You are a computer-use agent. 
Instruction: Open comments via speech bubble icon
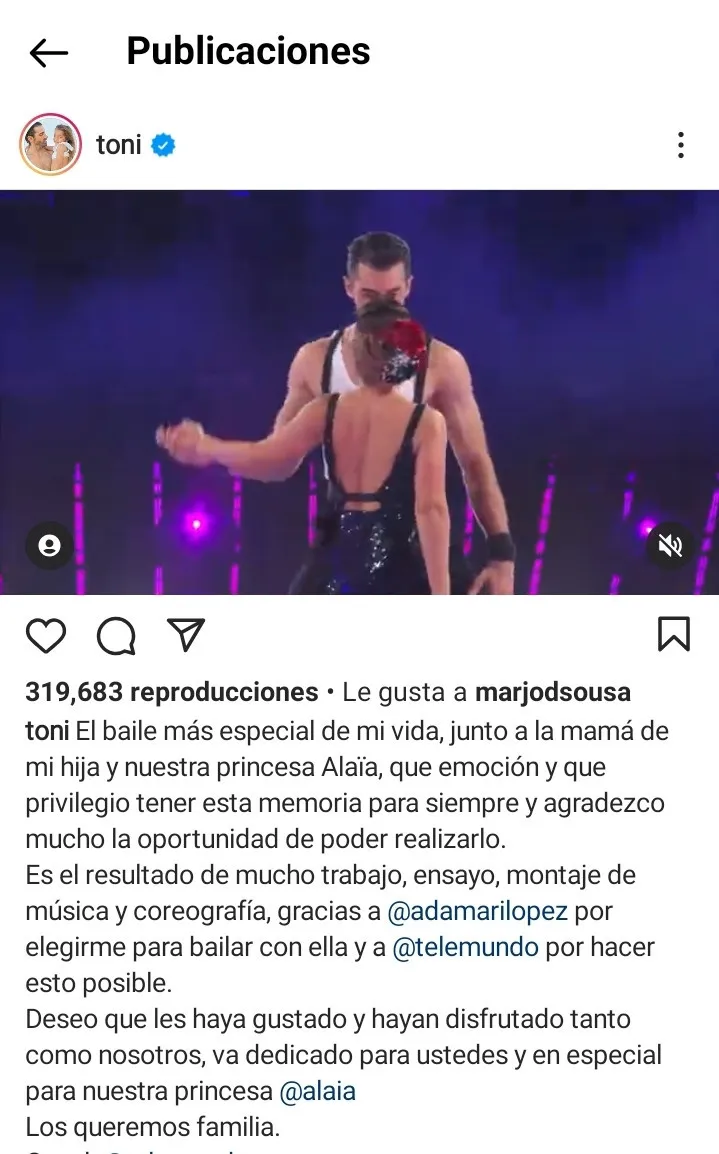coord(116,636)
